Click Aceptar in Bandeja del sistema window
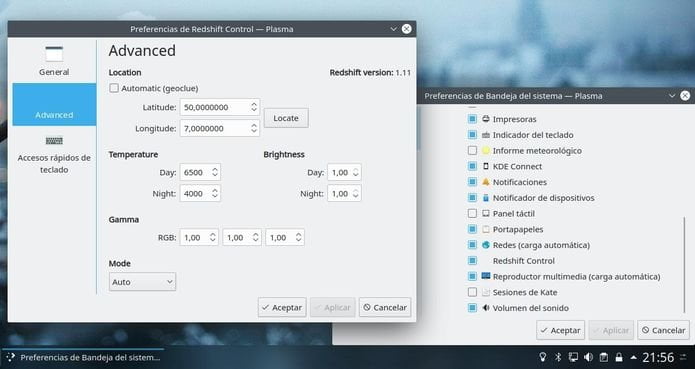 [x=560, y=330]
